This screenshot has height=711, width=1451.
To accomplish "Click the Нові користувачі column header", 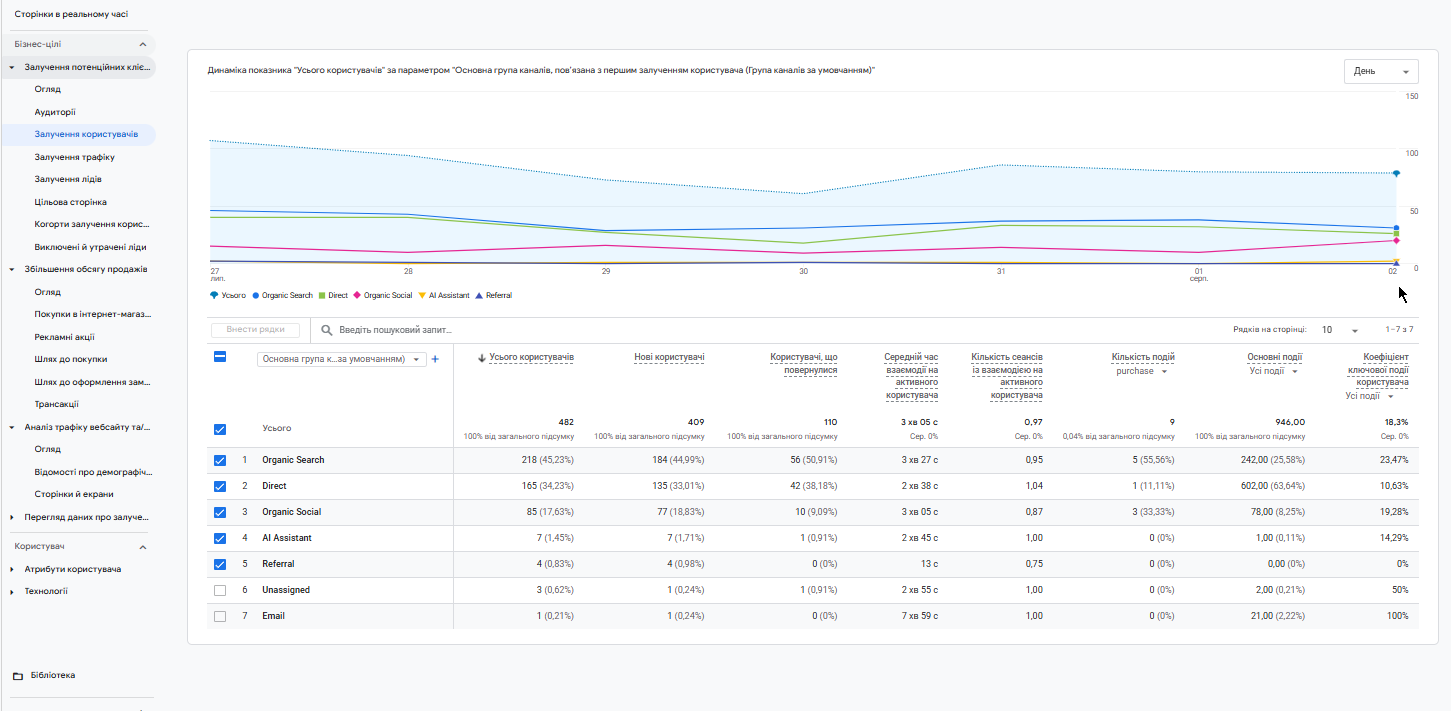I will (669, 357).
